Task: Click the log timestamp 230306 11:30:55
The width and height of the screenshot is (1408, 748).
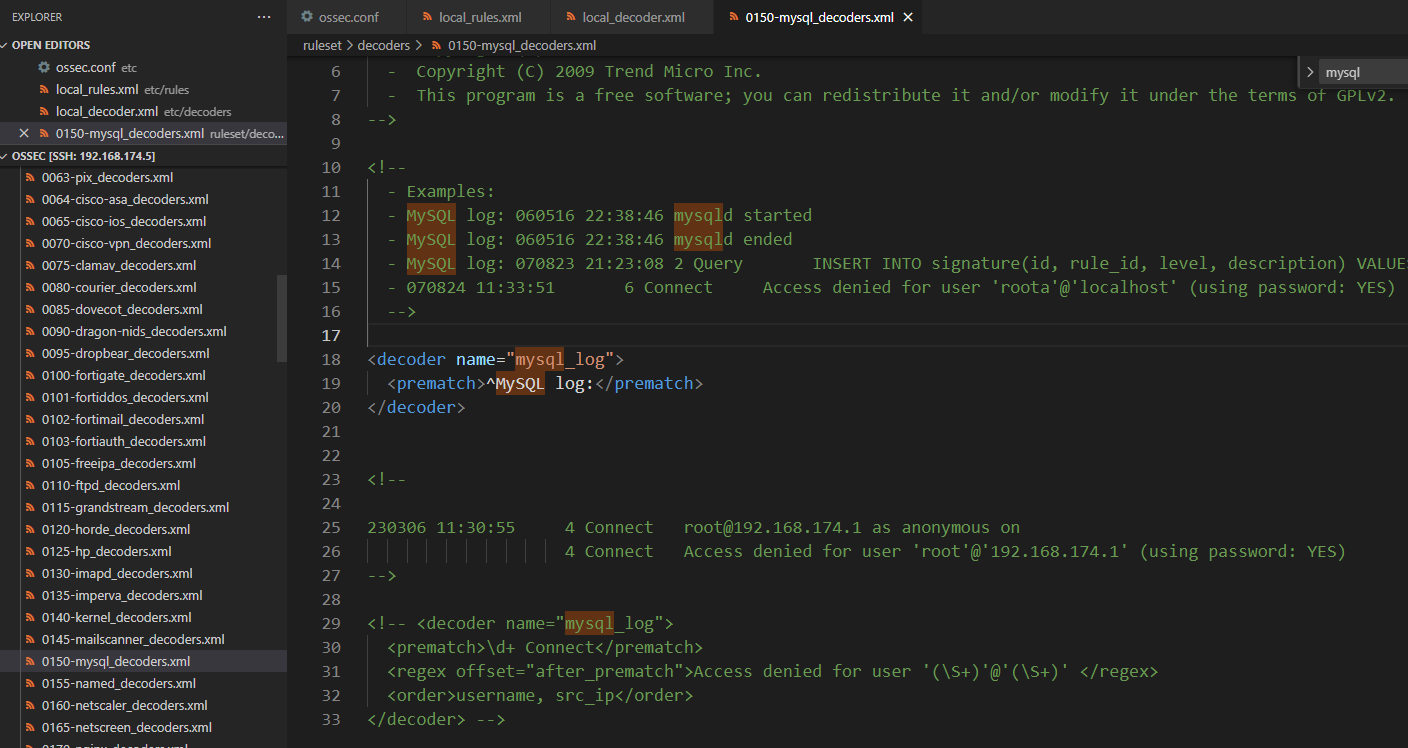Action: pos(441,527)
